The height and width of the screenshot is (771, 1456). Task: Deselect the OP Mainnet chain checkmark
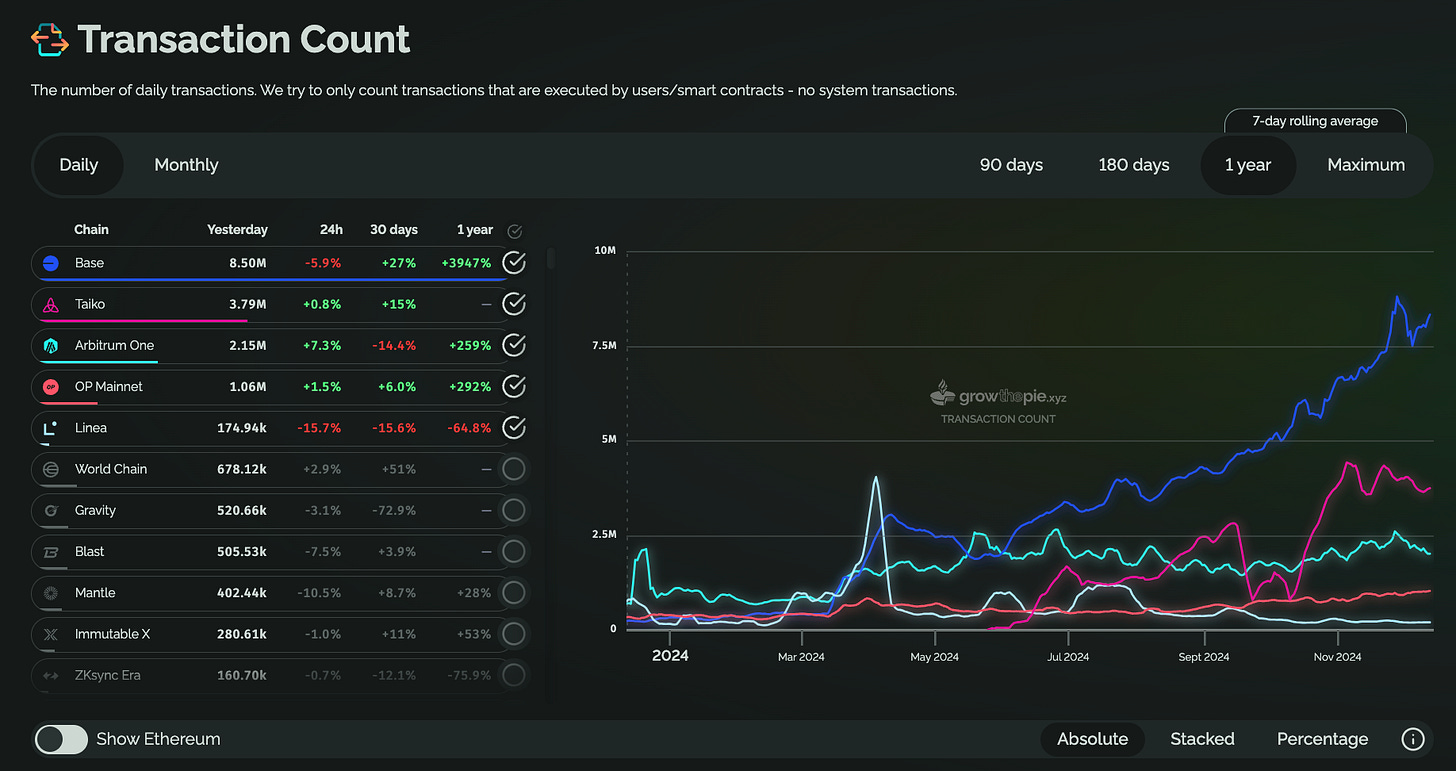[513, 386]
